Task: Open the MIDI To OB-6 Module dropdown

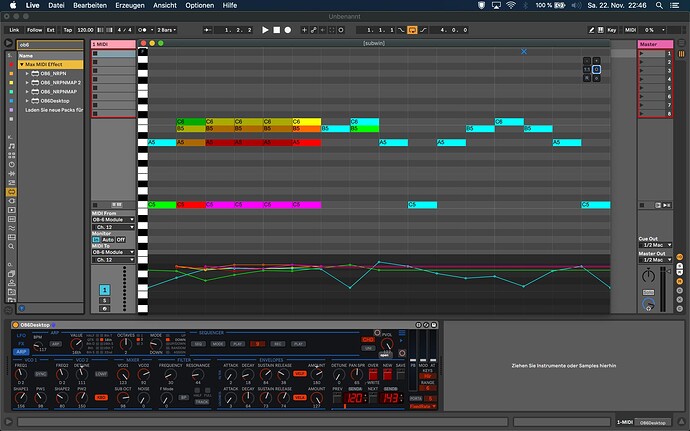Action: 113,252
